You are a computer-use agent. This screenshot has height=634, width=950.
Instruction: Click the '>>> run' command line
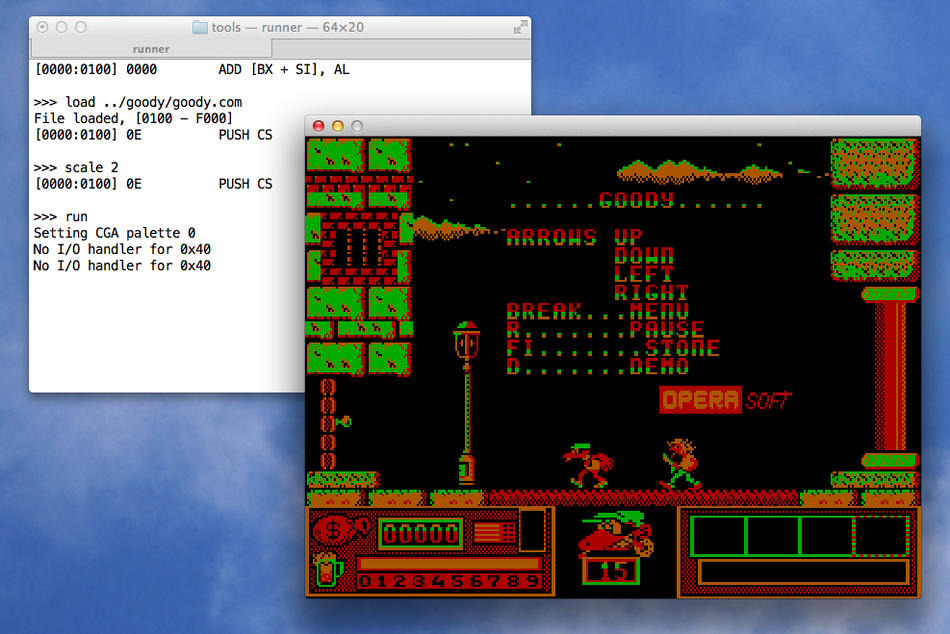[x=61, y=216]
